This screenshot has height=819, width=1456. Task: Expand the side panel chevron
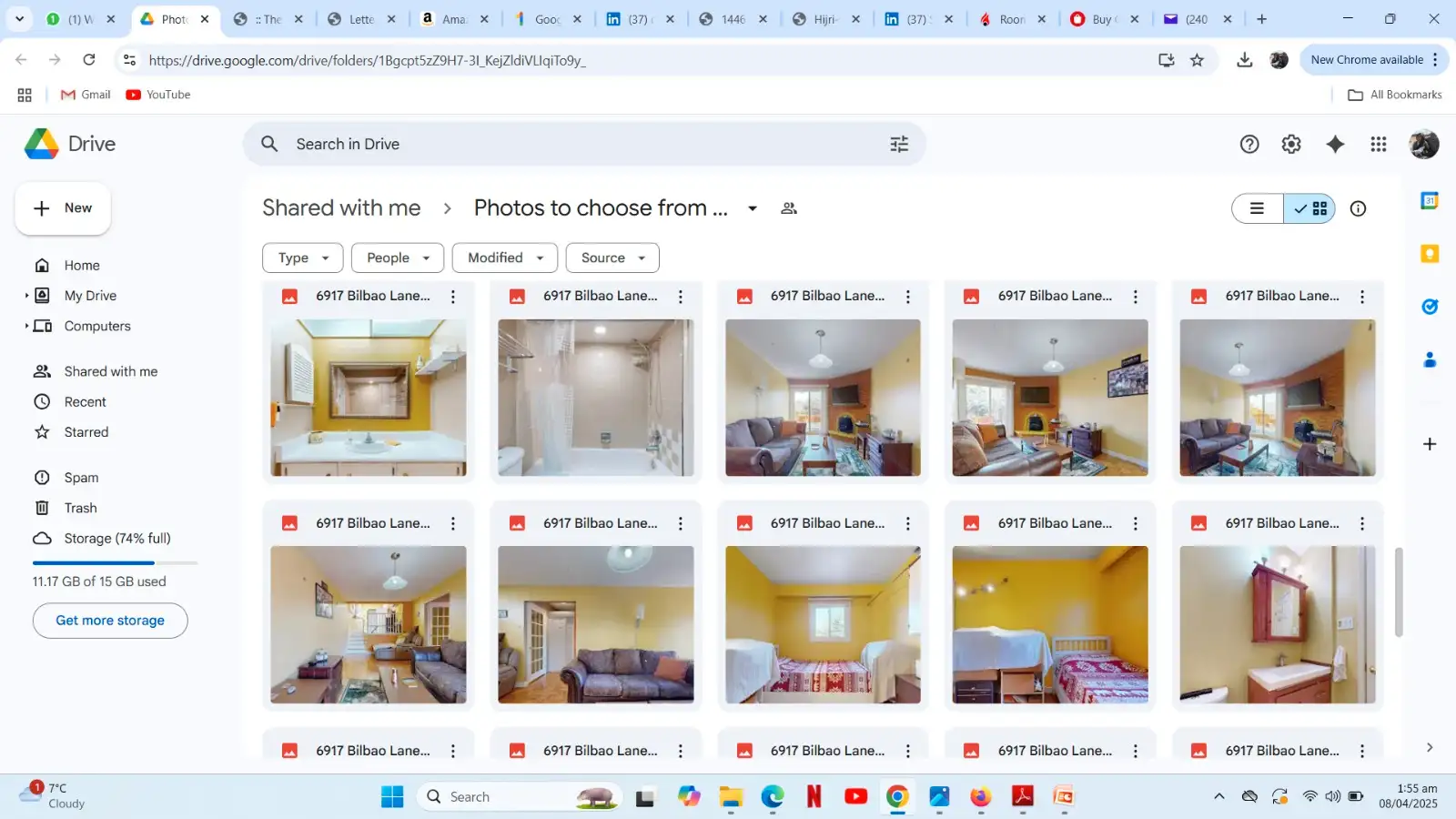1430,747
